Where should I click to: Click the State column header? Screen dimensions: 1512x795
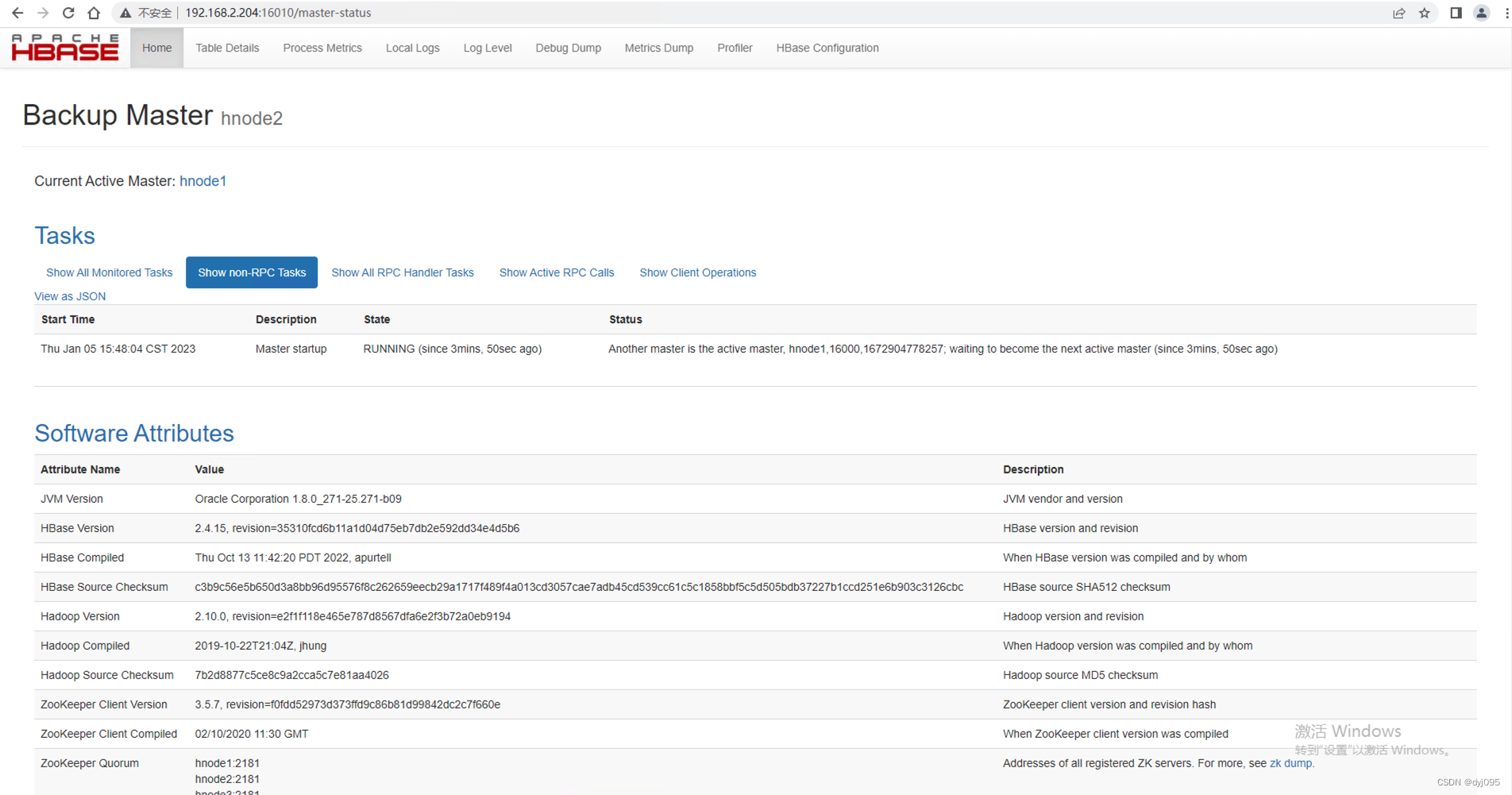coord(376,319)
